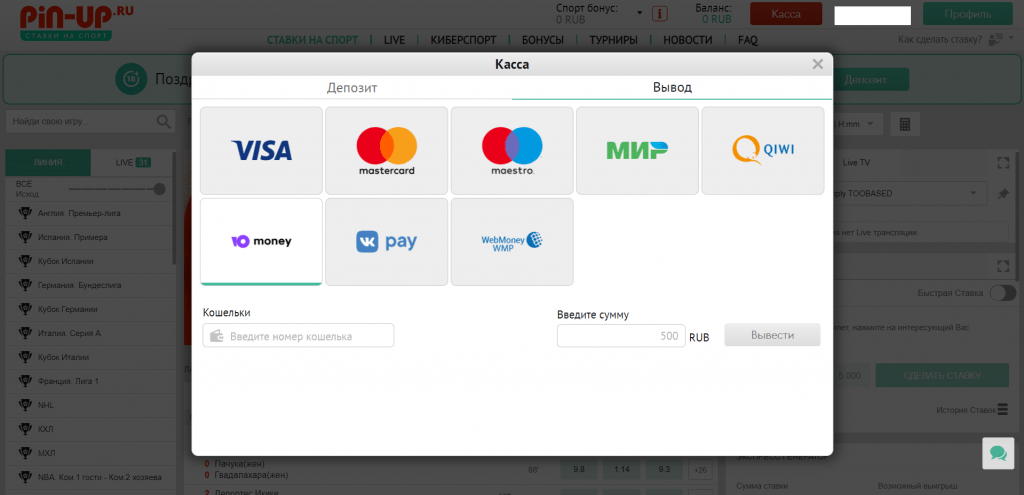Select the VISA payment method

click(x=261, y=151)
